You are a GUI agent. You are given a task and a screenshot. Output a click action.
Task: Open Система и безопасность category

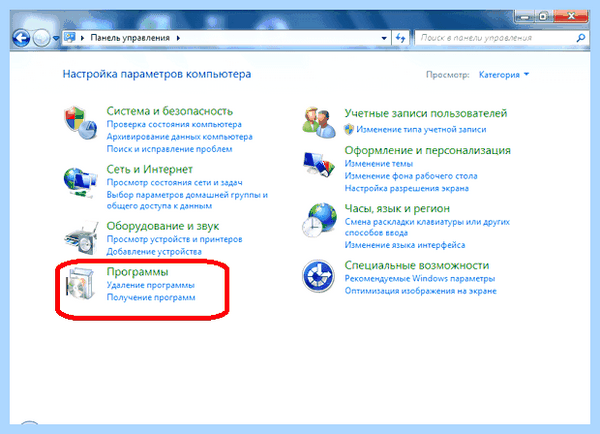(170, 111)
